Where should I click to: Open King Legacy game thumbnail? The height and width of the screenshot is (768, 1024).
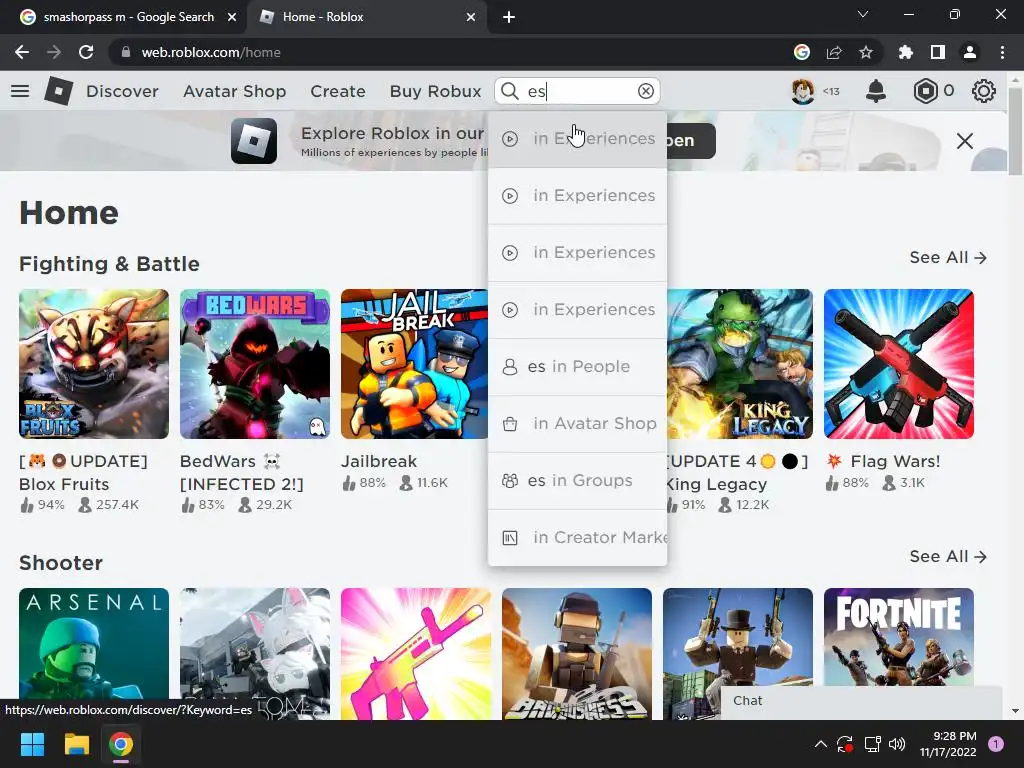pyautogui.click(x=740, y=364)
